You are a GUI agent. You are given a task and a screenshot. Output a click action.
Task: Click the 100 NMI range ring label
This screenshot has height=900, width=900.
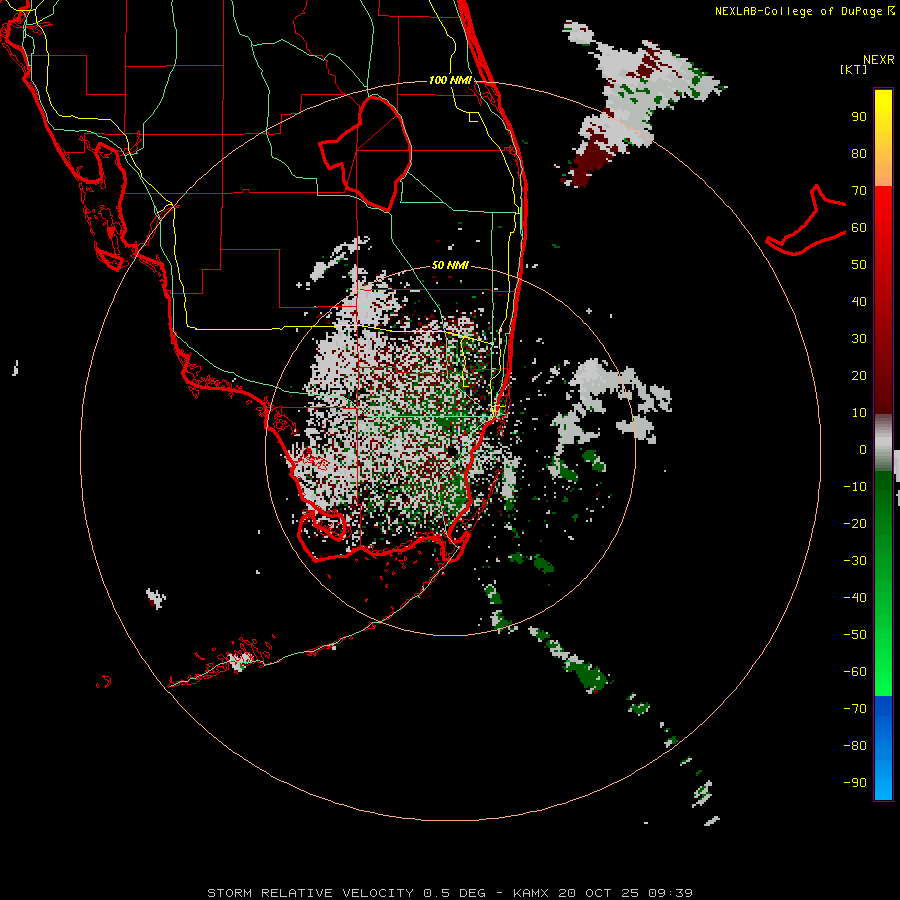450,80
